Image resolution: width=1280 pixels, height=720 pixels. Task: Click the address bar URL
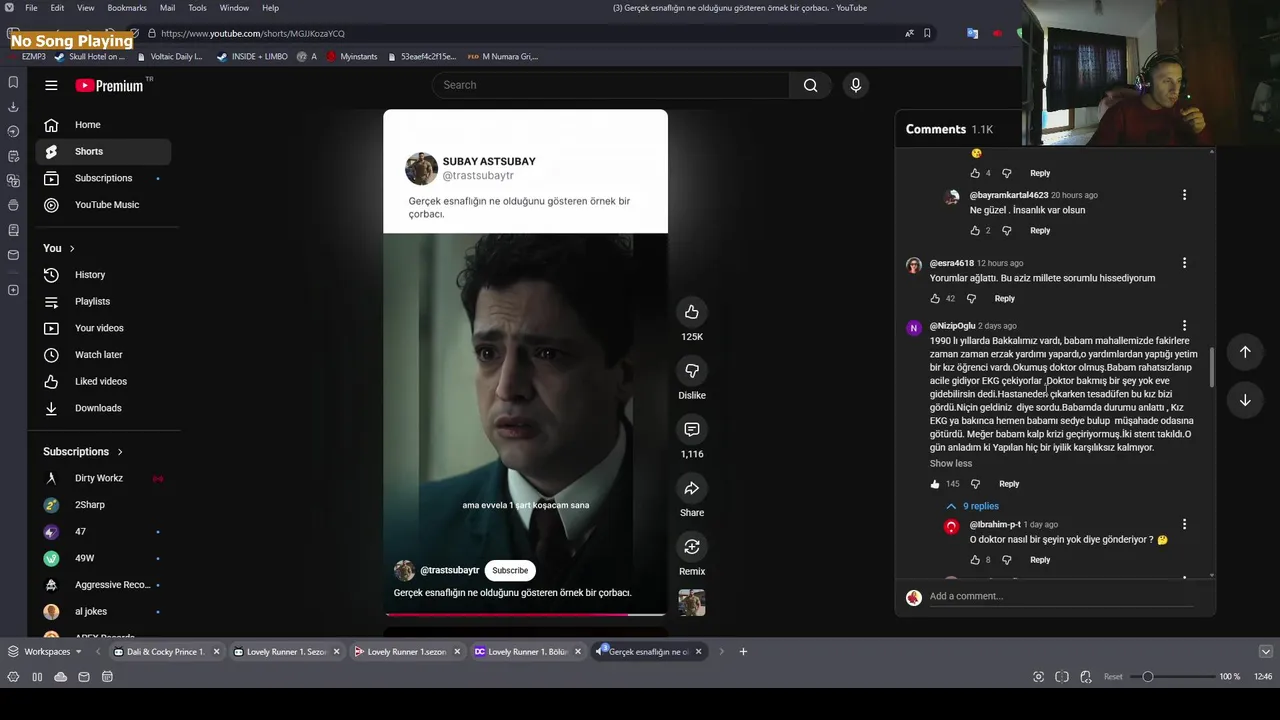[x=253, y=33]
